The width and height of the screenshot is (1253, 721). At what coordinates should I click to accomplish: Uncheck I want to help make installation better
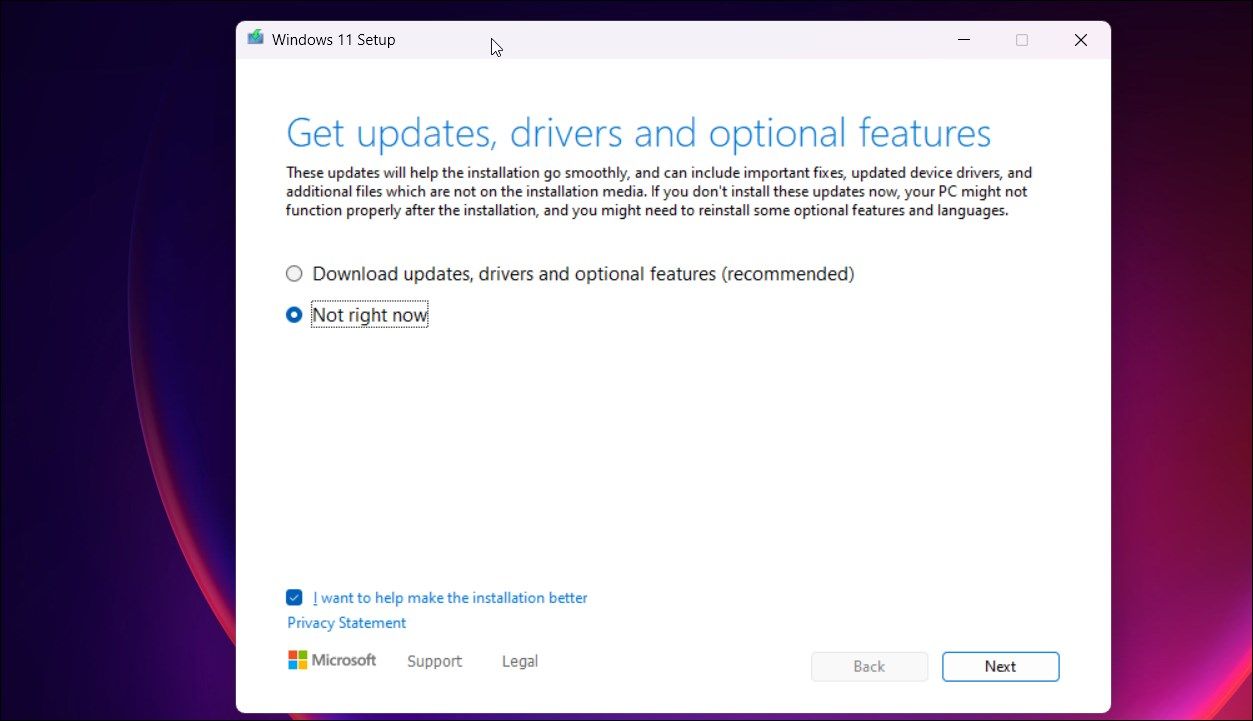click(294, 598)
